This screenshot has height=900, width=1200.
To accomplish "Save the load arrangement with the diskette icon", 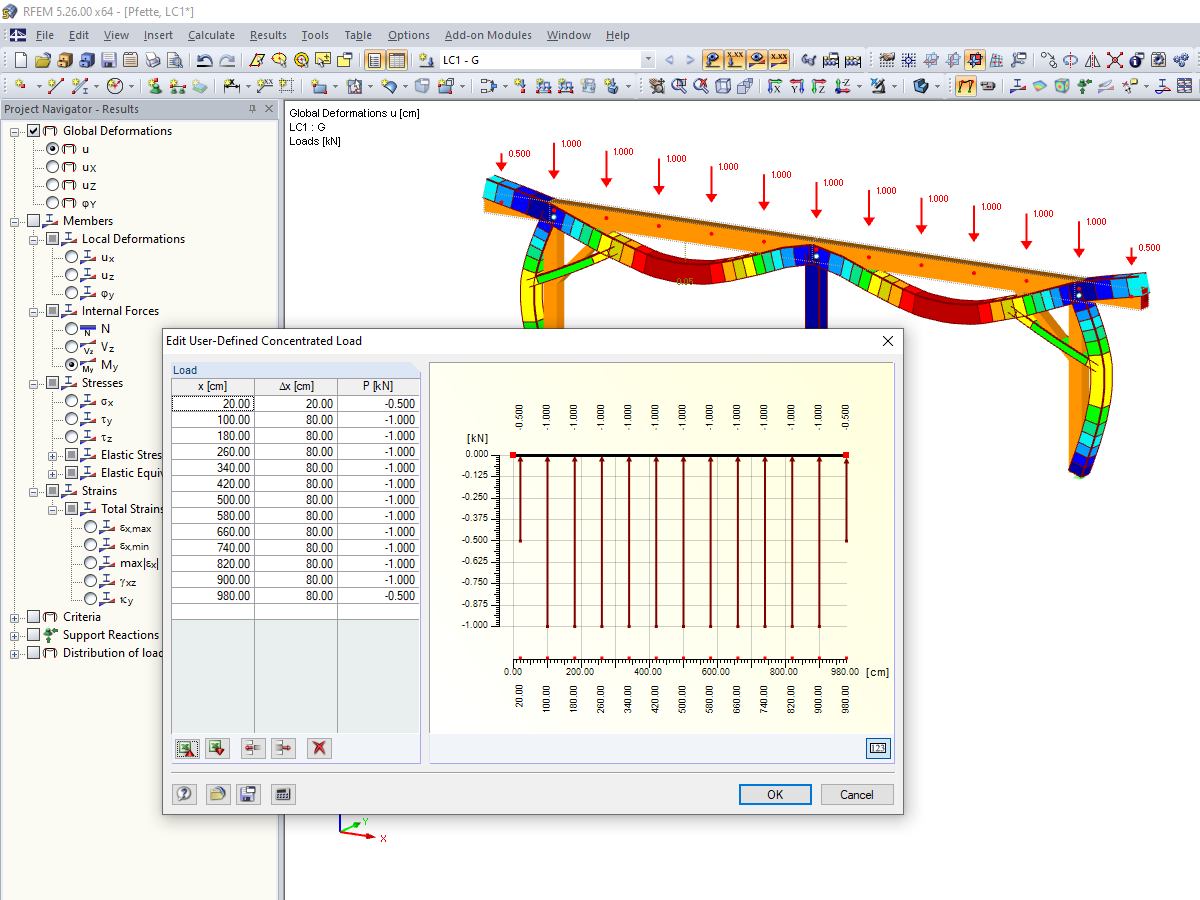I will coord(248,793).
